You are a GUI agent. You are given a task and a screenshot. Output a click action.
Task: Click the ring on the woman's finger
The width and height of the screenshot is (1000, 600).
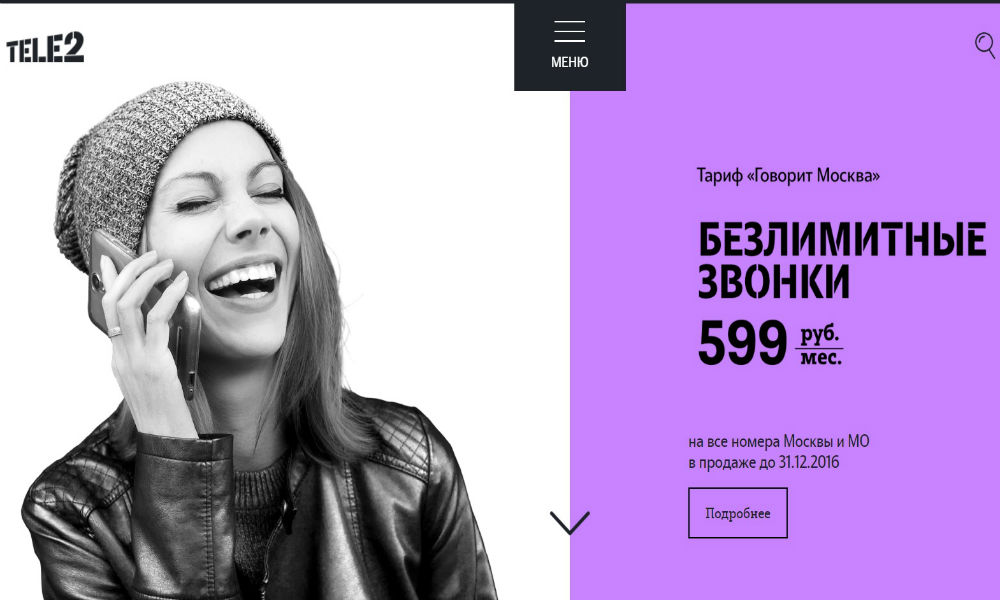point(114,332)
